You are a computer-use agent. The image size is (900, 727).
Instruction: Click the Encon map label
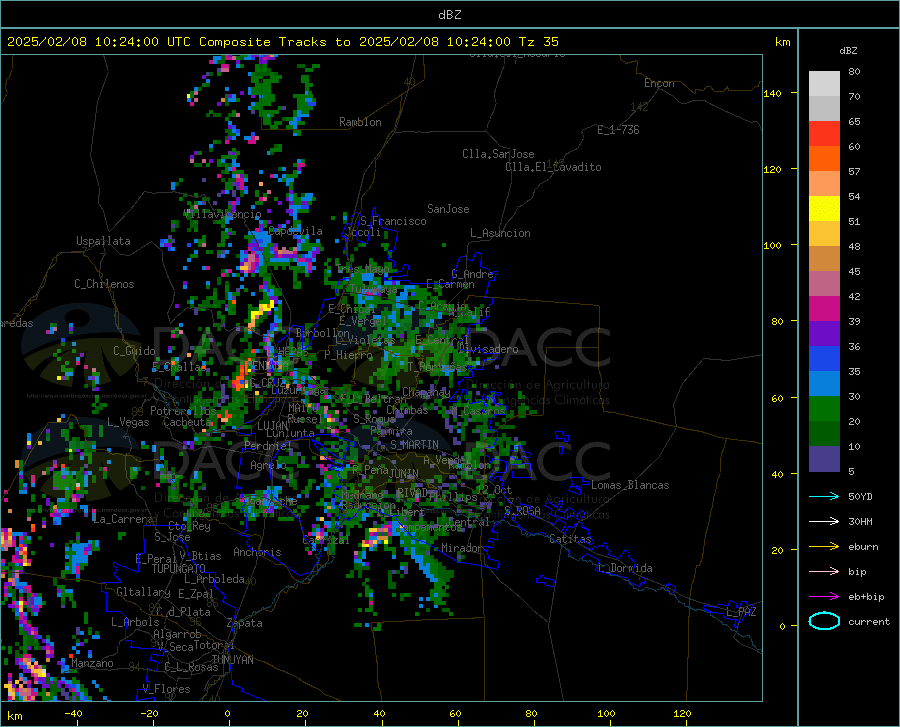pos(659,83)
